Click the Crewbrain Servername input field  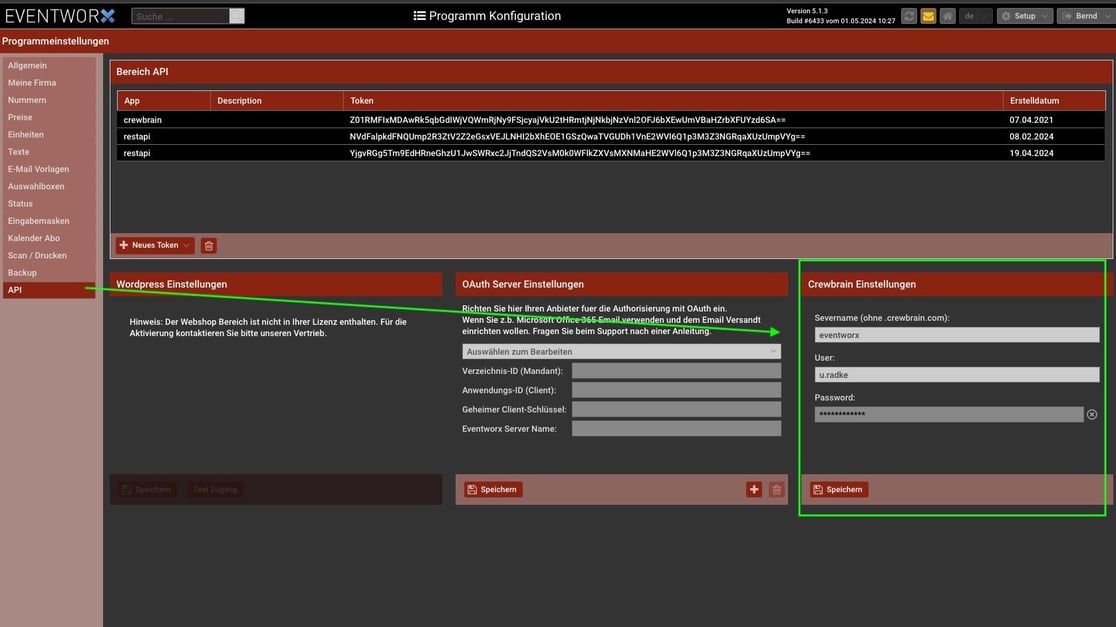point(956,335)
